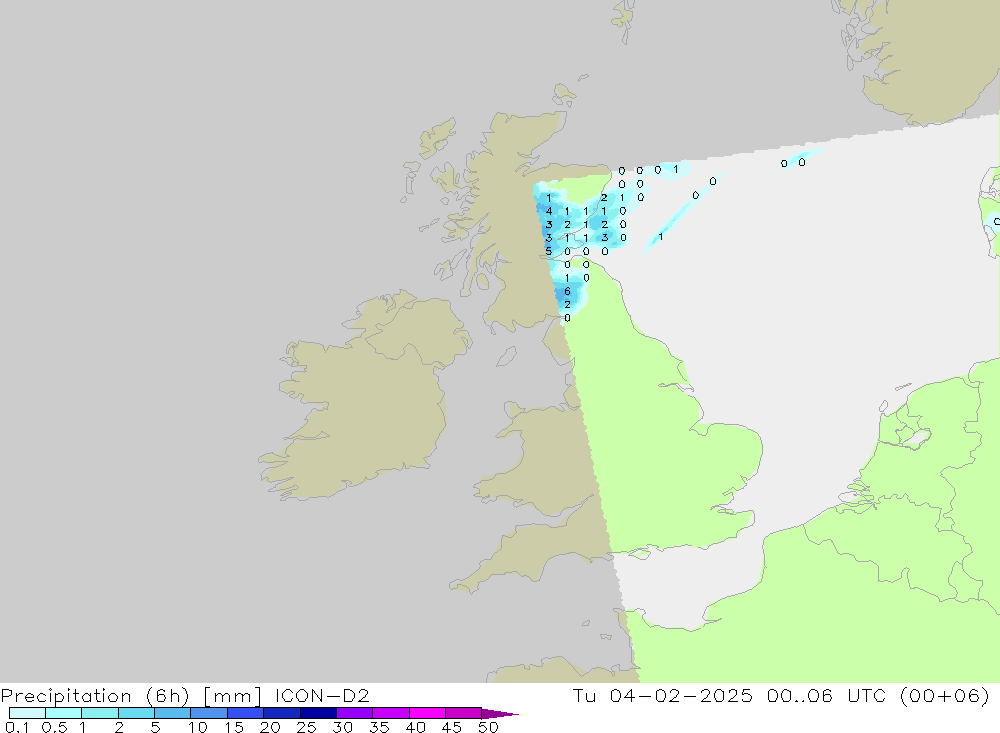Image resolution: width=1000 pixels, height=733 pixels.
Task: Click the precipitation value 6 on the map
Action: pyautogui.click(x=567, y=291)
